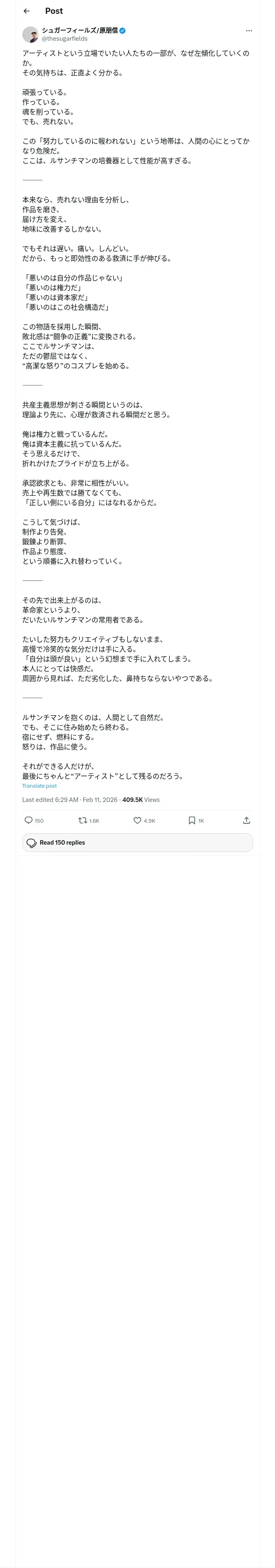275x1568 pixels.
Task: Open the three-dot more options menu
Action: coord(248,31)
